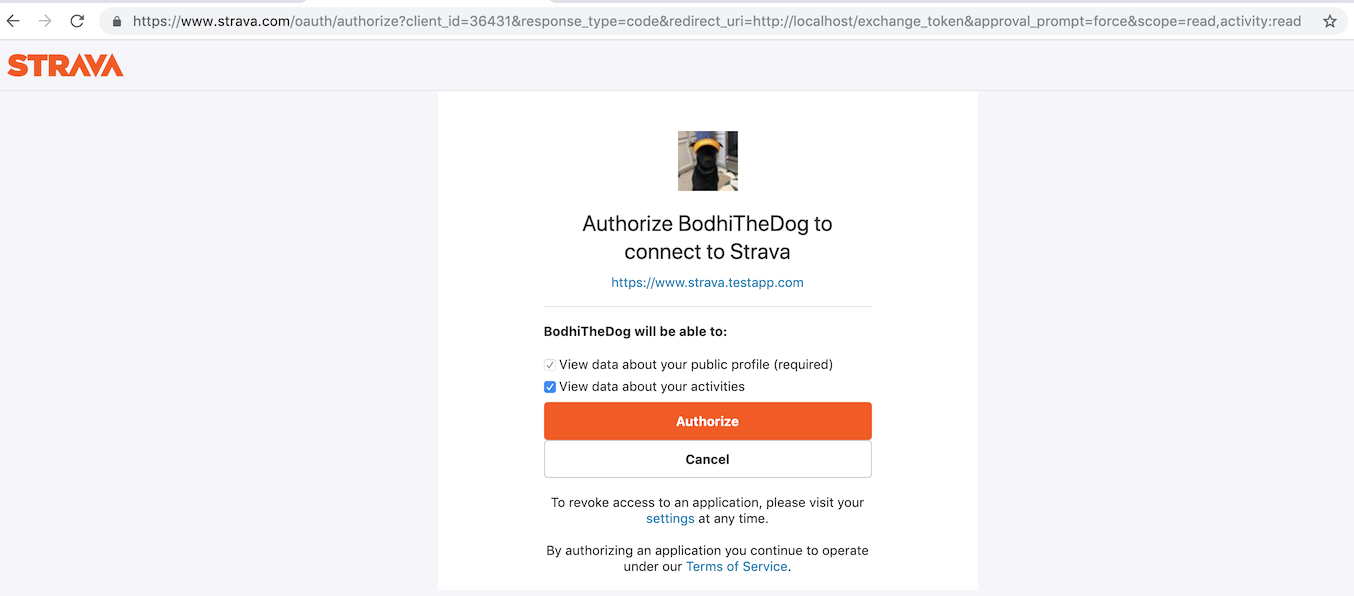Screen dimensions: 1354x596
Task: Click the browser forward arrow
Action: tap(45, 21)
